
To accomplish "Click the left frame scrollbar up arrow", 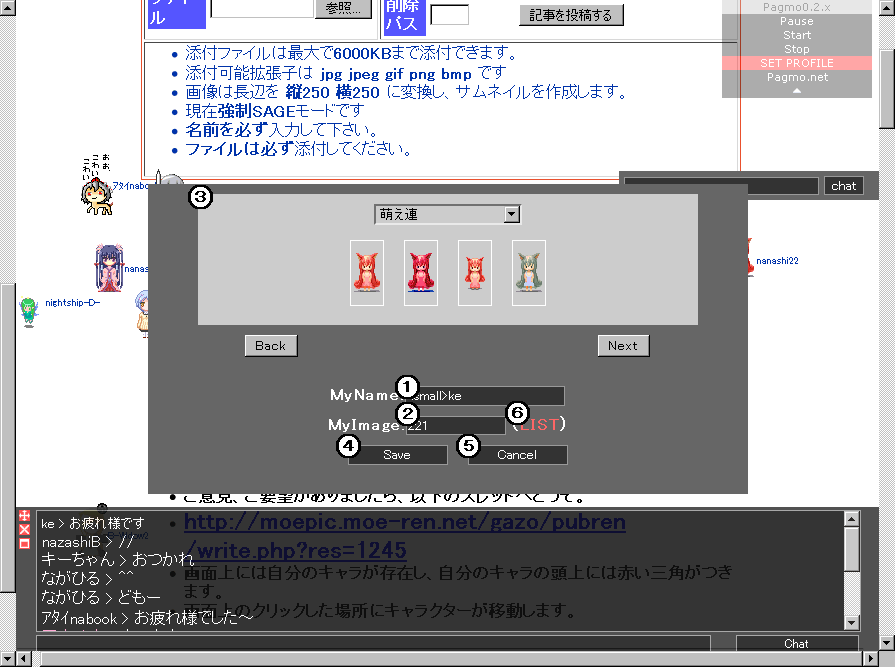I will pos(7,7).
